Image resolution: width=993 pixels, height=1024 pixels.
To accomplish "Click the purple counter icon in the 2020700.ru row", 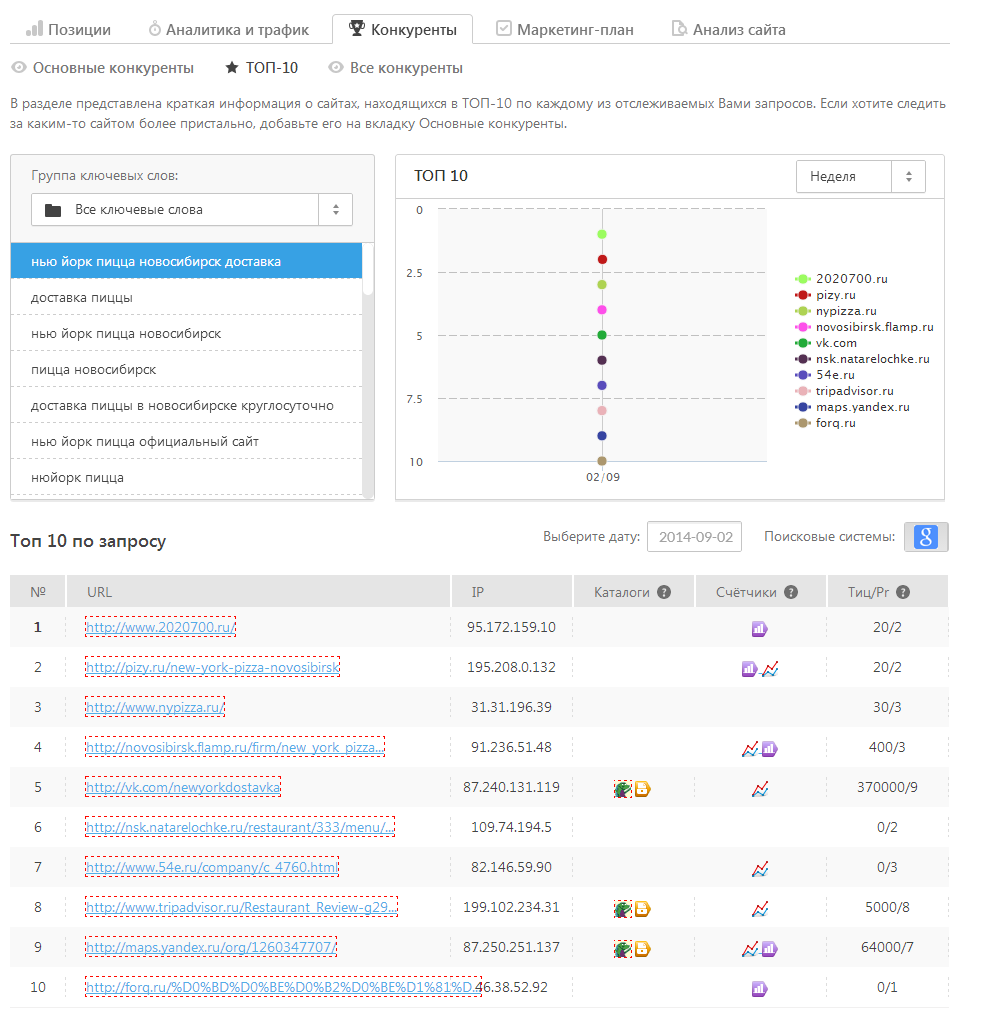I will coord(759,629).
